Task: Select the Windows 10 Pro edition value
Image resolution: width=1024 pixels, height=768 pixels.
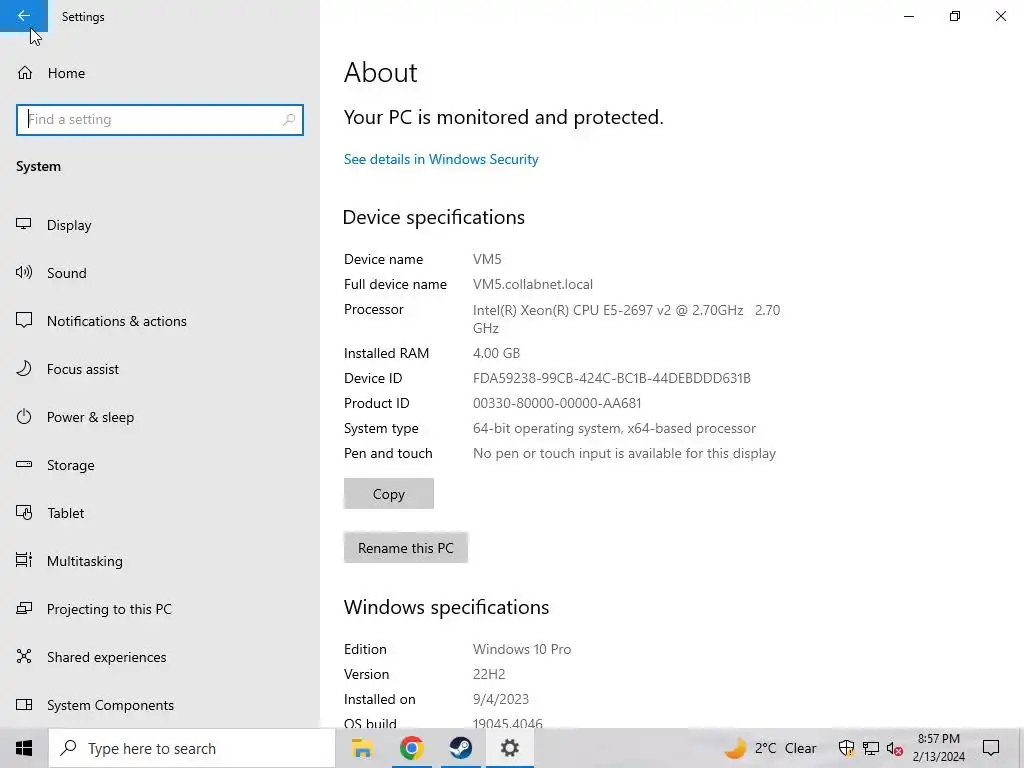Action: pos(522,649)
